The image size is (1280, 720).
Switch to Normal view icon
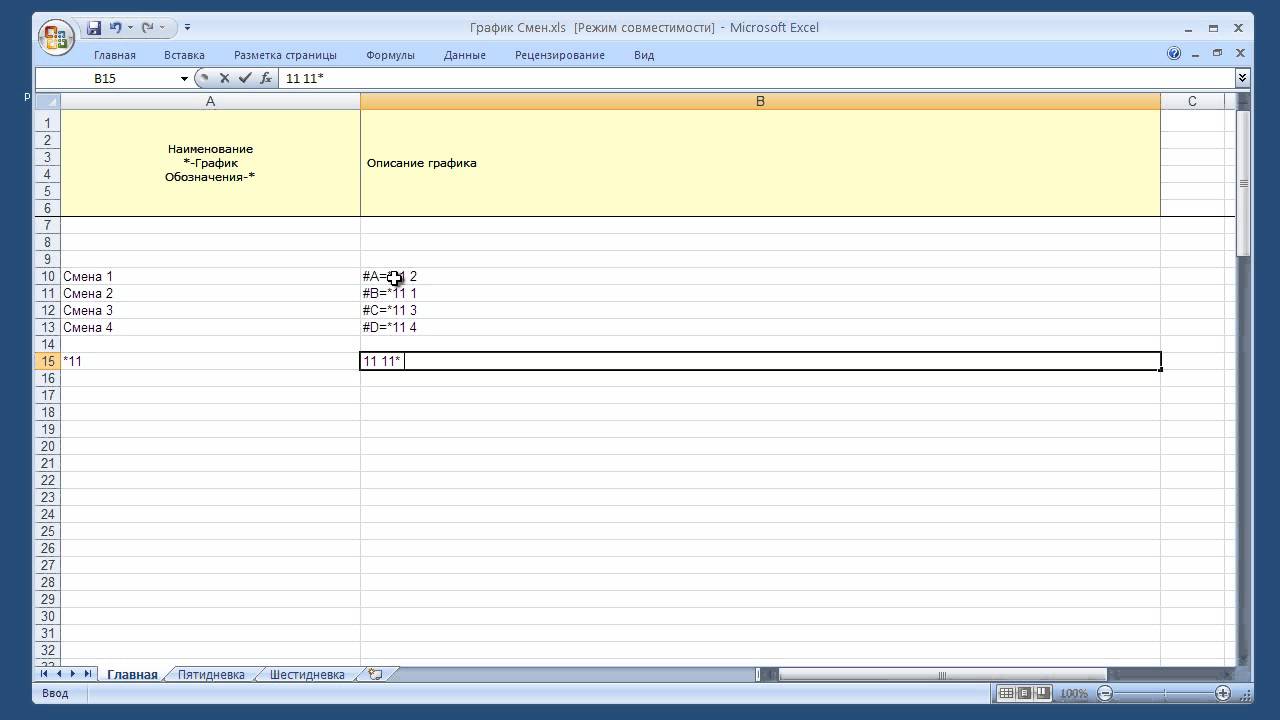click(1007, 693)
